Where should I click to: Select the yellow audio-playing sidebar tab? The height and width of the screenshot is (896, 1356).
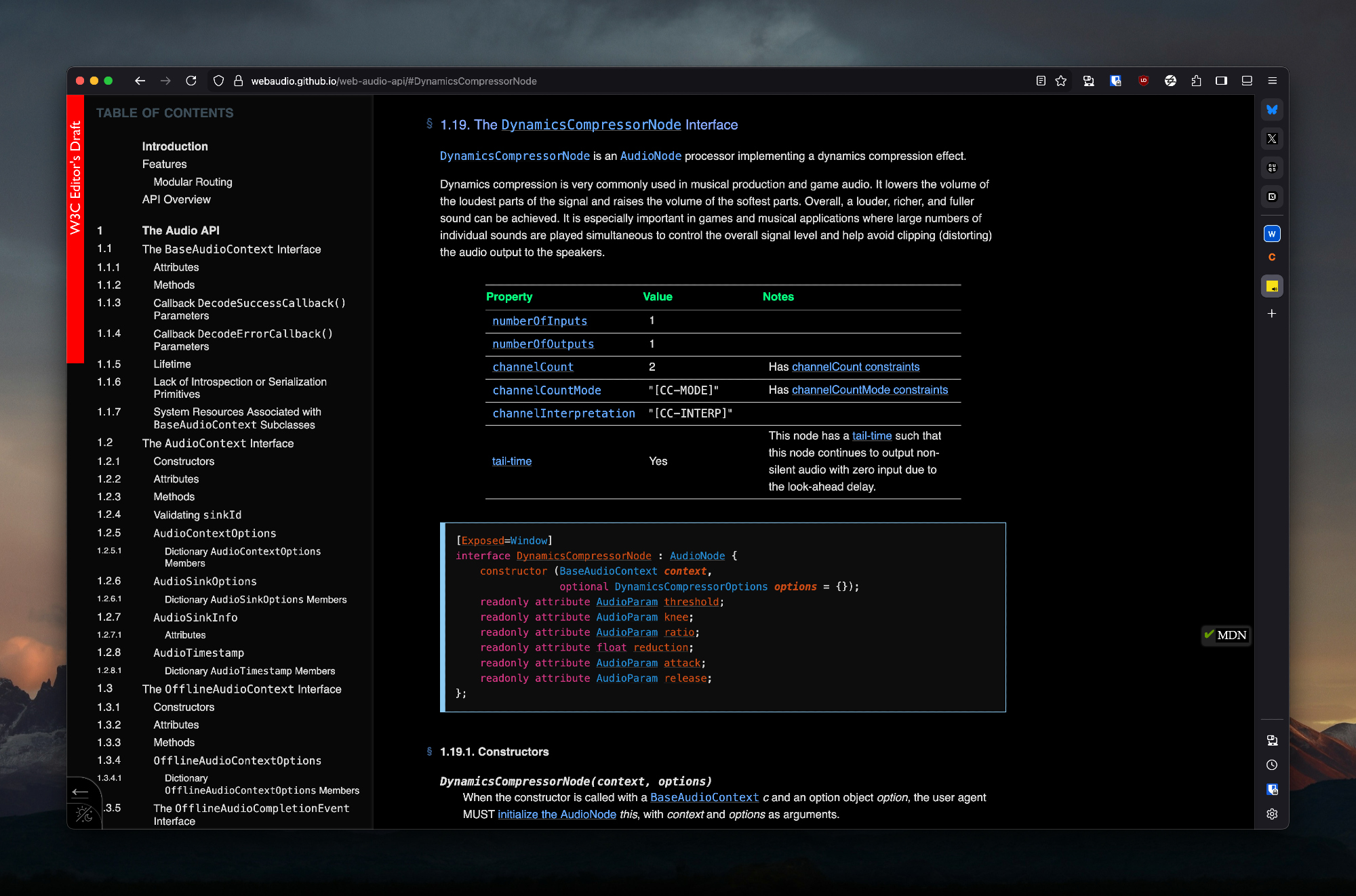coord(1272,286)
